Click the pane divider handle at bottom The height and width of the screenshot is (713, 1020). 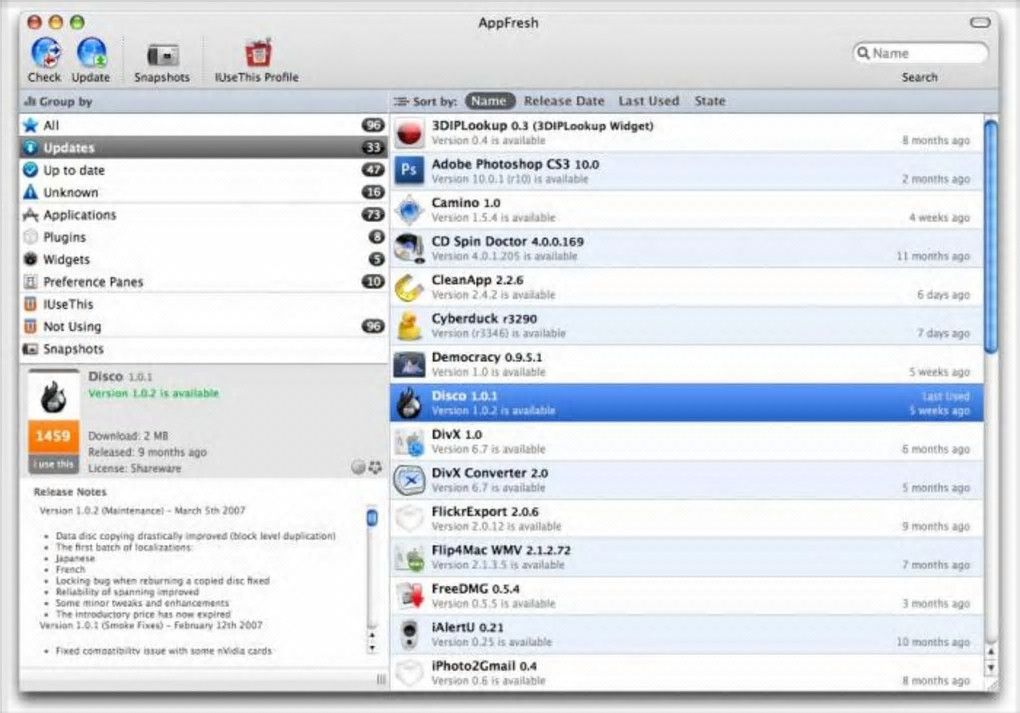[x=381, y=679]
